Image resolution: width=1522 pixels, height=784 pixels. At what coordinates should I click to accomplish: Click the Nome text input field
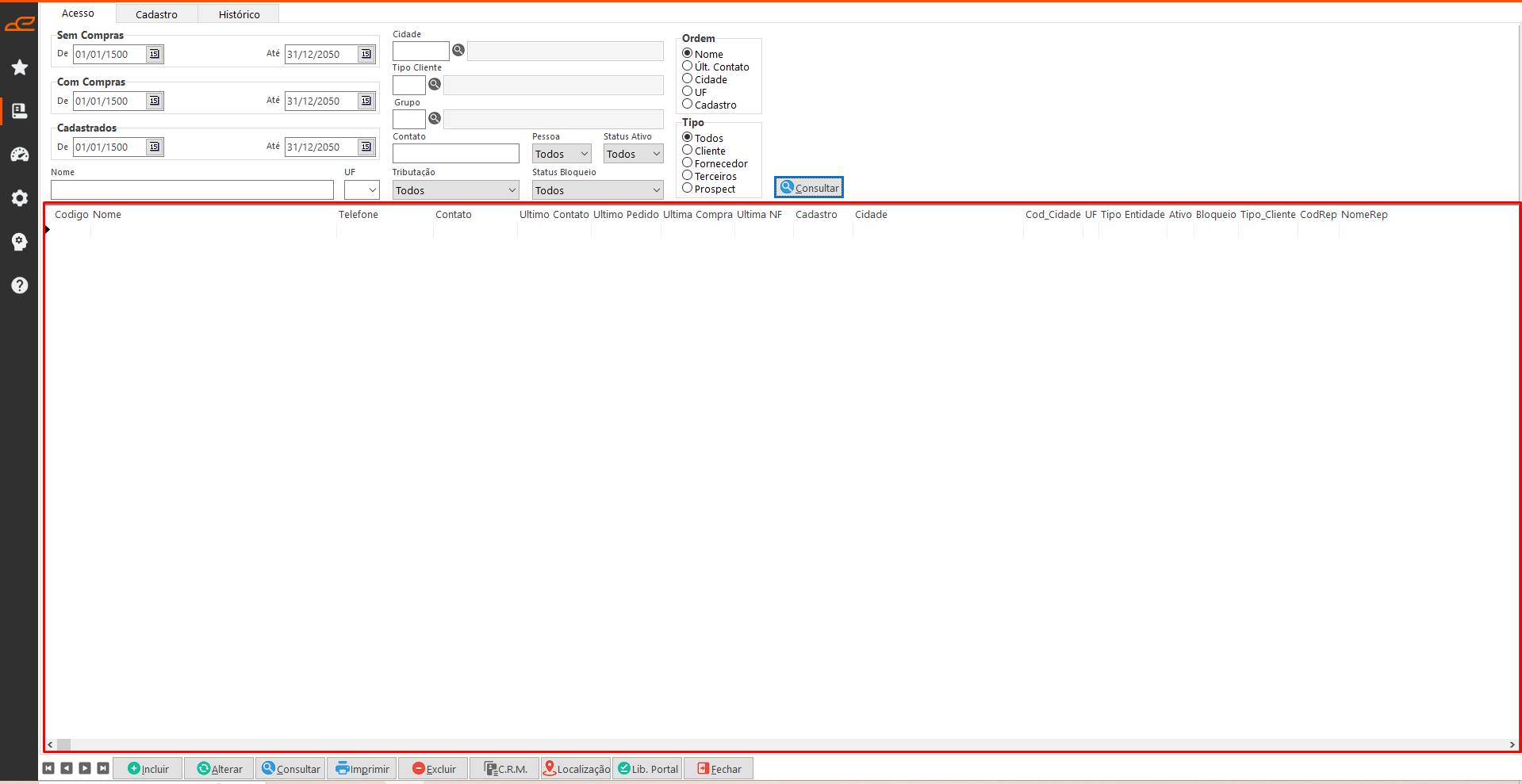tap(192, 190)
